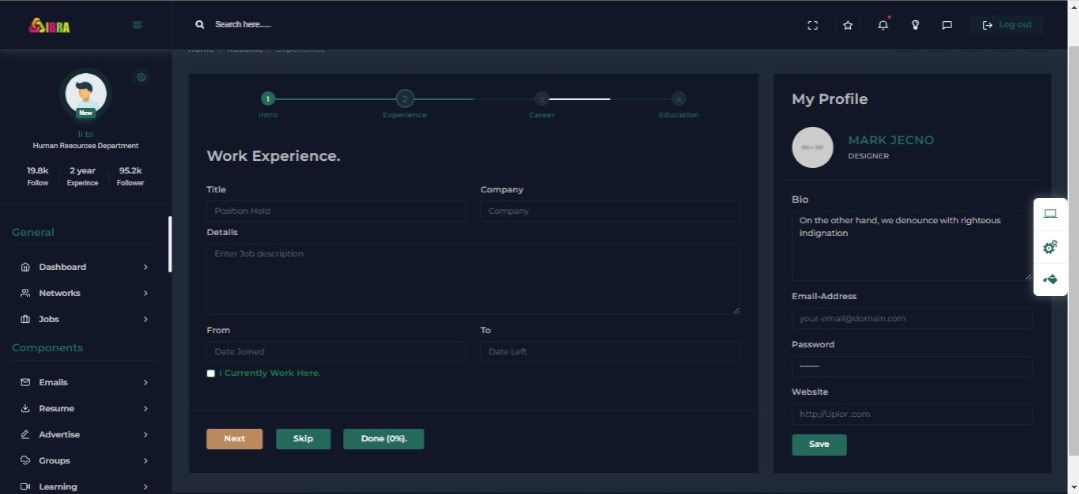Open the chat message icon
Viewport: 1079px width, 494px height.
click(x=947, y=25)
